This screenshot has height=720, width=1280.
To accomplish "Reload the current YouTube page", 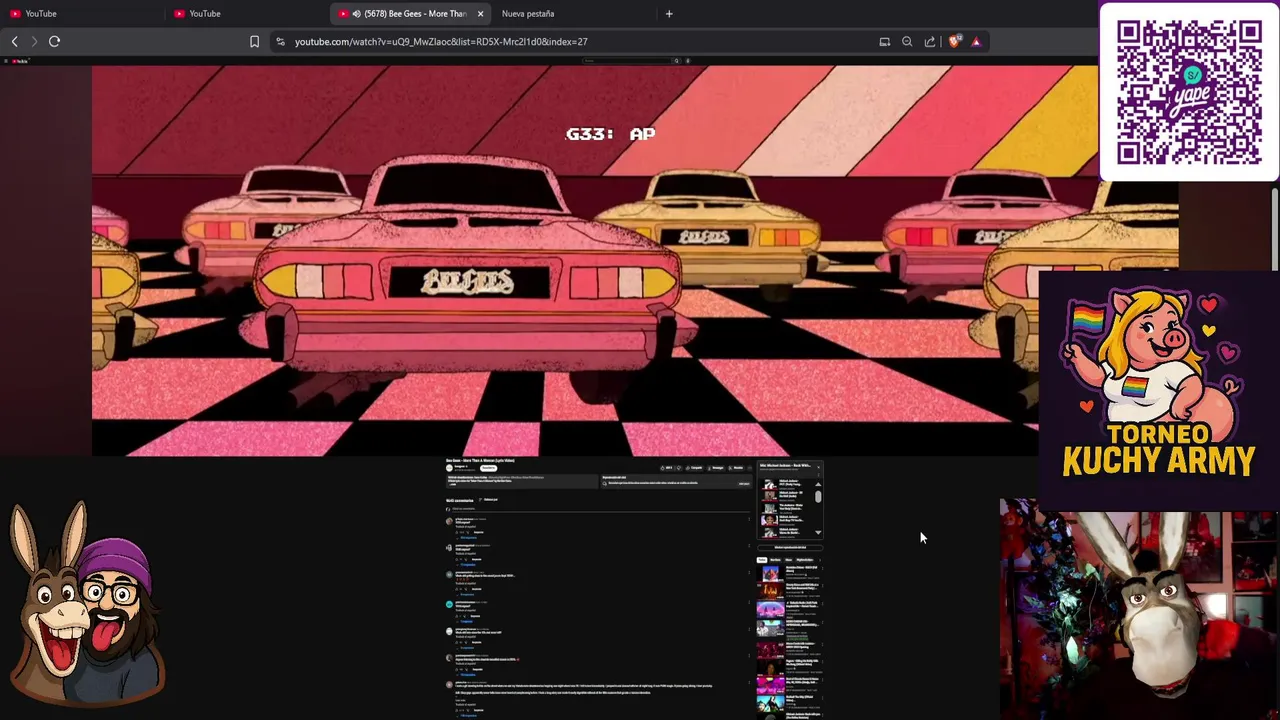I will 55,41.
